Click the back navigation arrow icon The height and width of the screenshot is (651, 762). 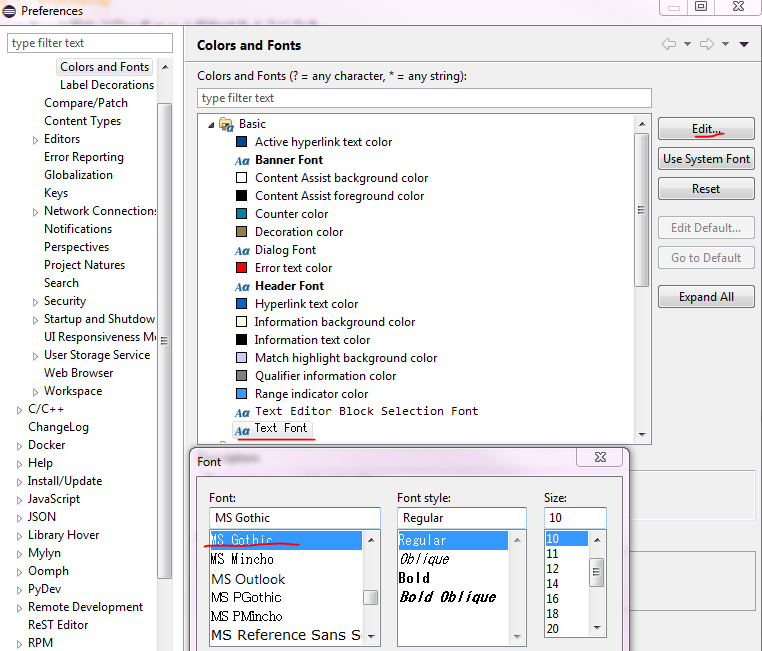669,44
